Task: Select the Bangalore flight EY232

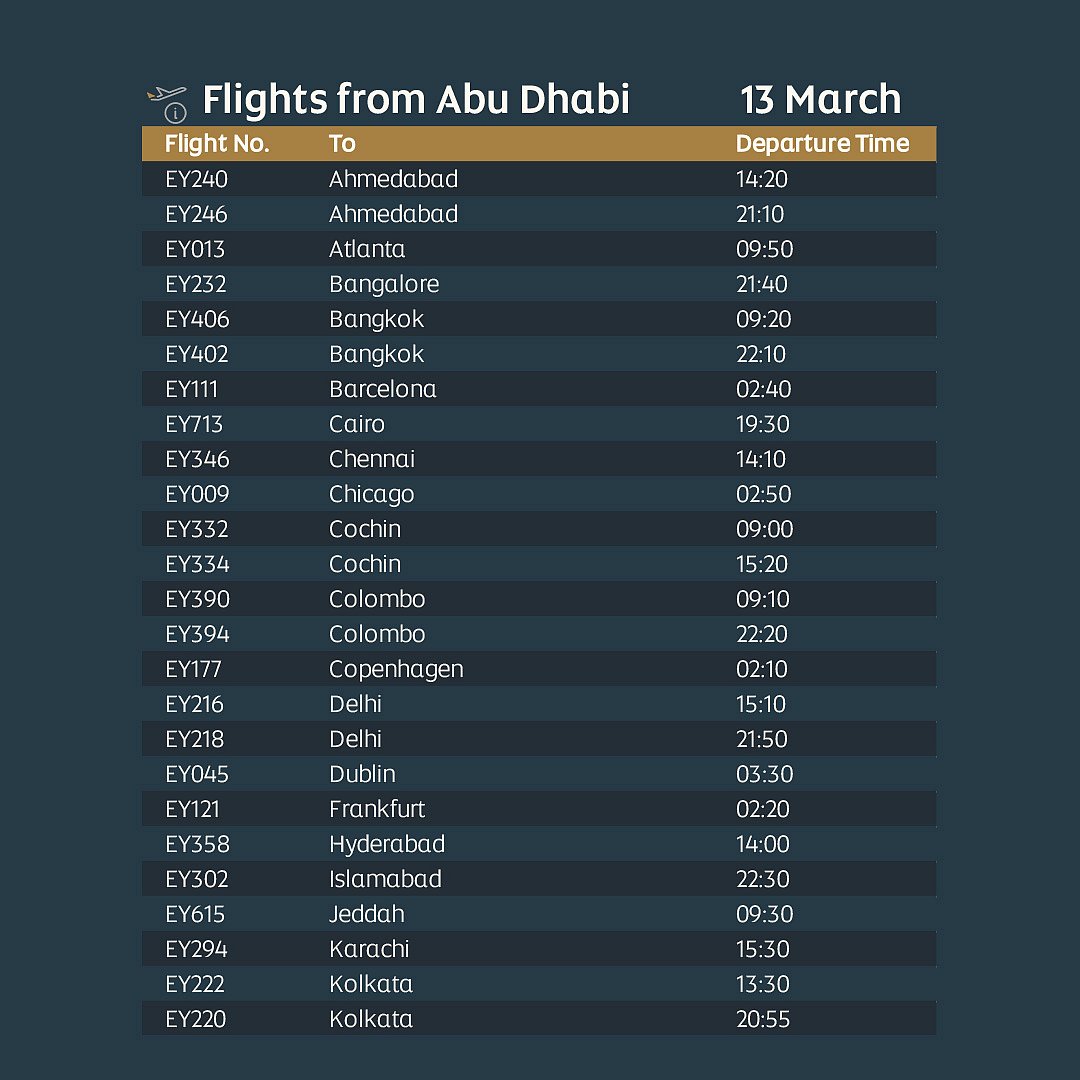Action: pyautogui.click(x=197, y=285)
